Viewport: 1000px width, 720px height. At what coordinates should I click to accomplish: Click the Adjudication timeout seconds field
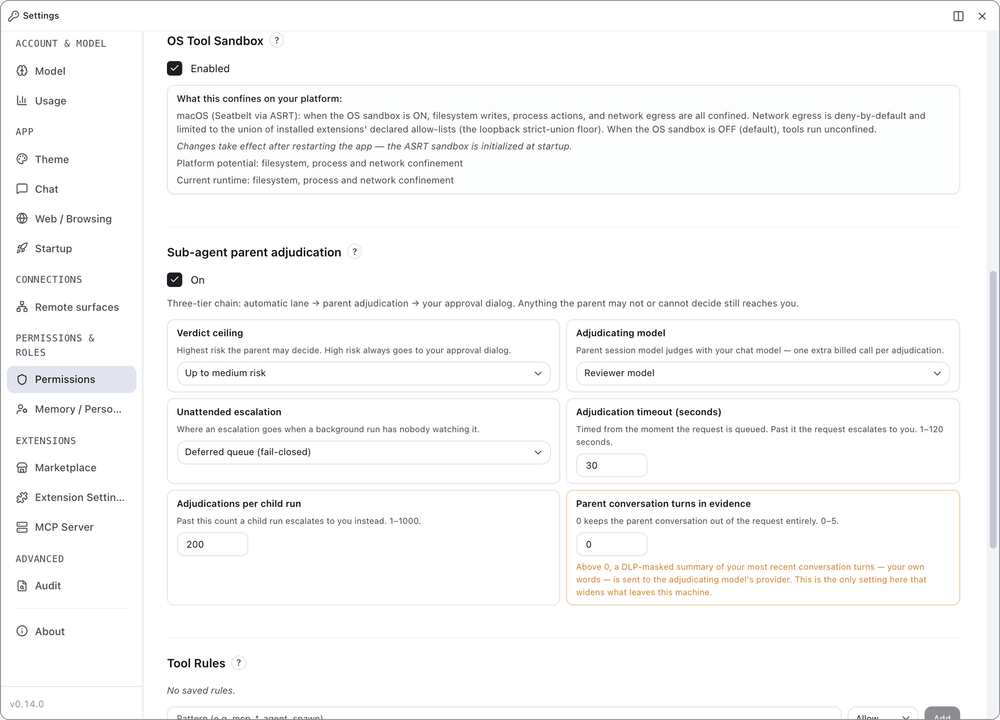click(612, 466)
